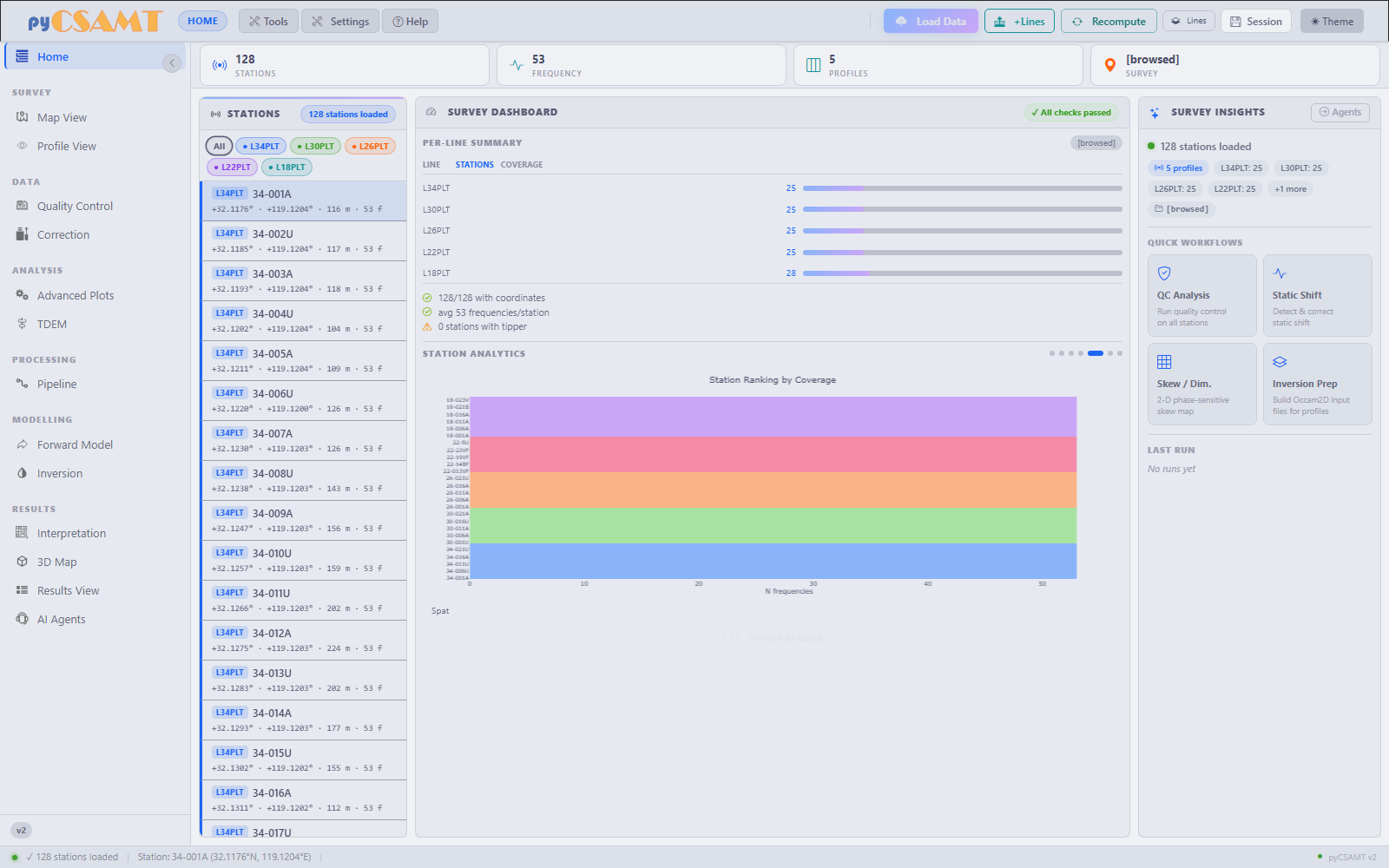
Task: Click the 53 Frequency stat card
Action: (x=642, y=65)
